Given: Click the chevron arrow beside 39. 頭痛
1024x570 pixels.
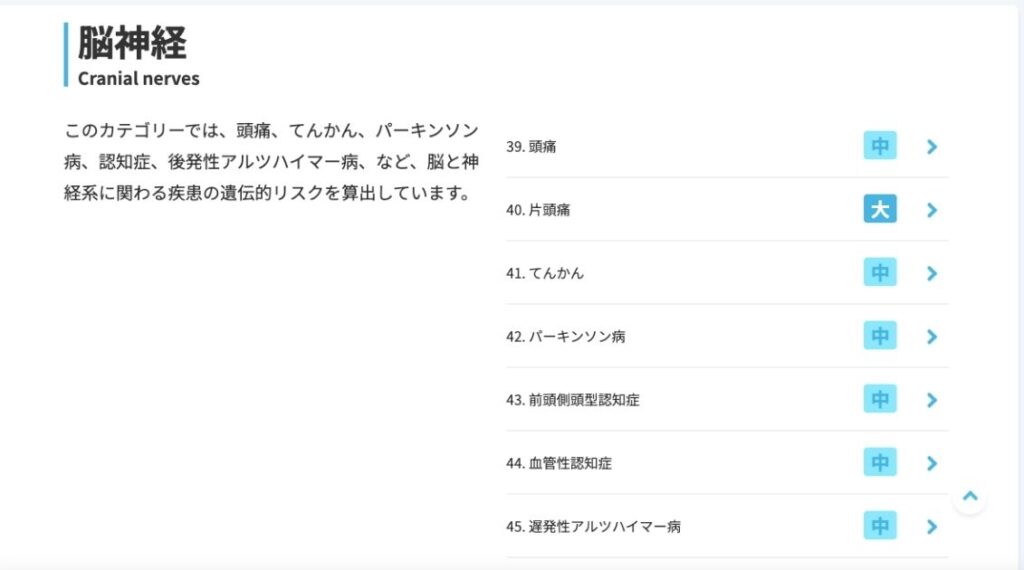Looking at the screenshot, I should pyautogui.click(x=932, y=147).
